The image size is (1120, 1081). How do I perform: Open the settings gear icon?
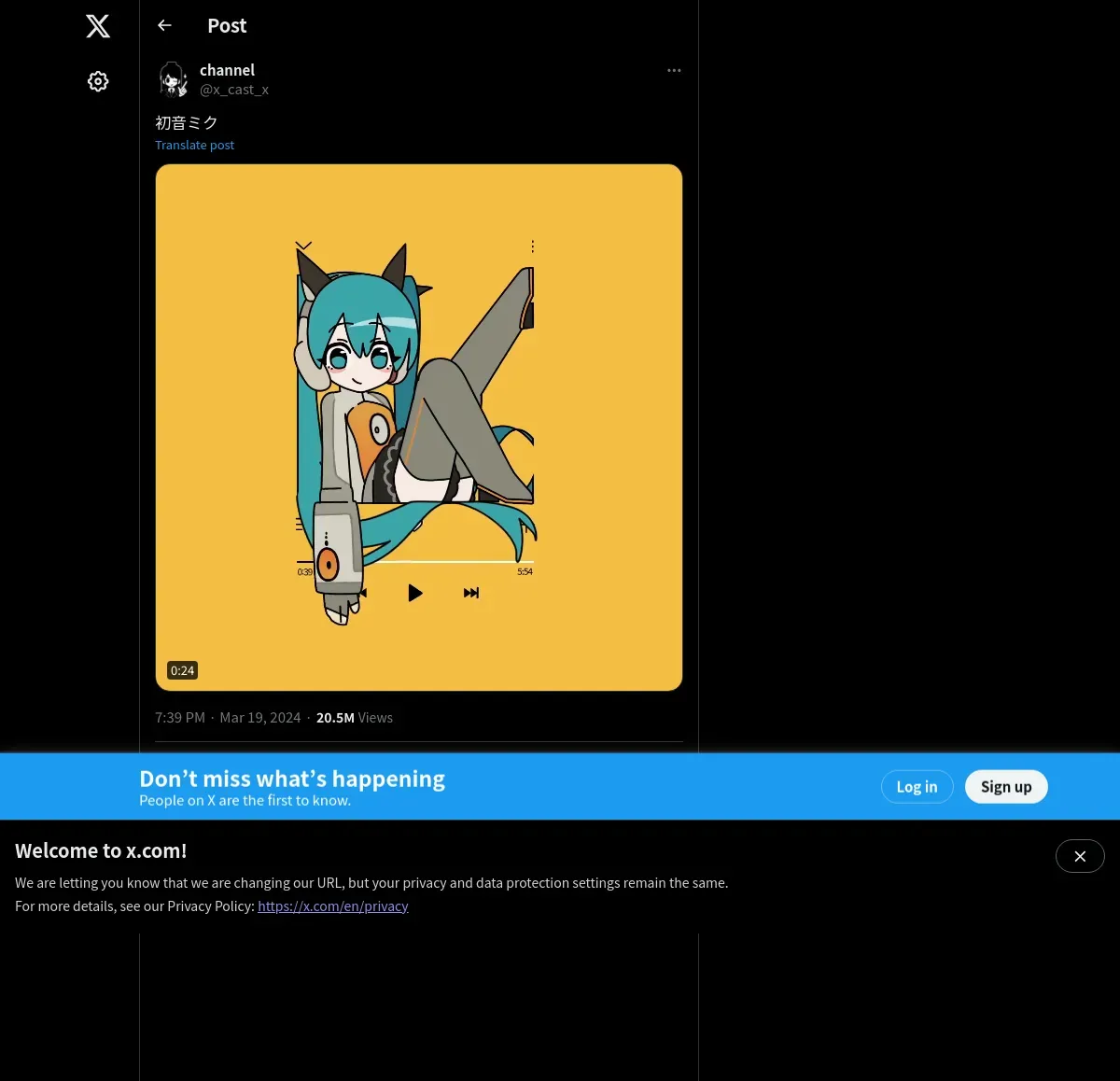point(98,81)
